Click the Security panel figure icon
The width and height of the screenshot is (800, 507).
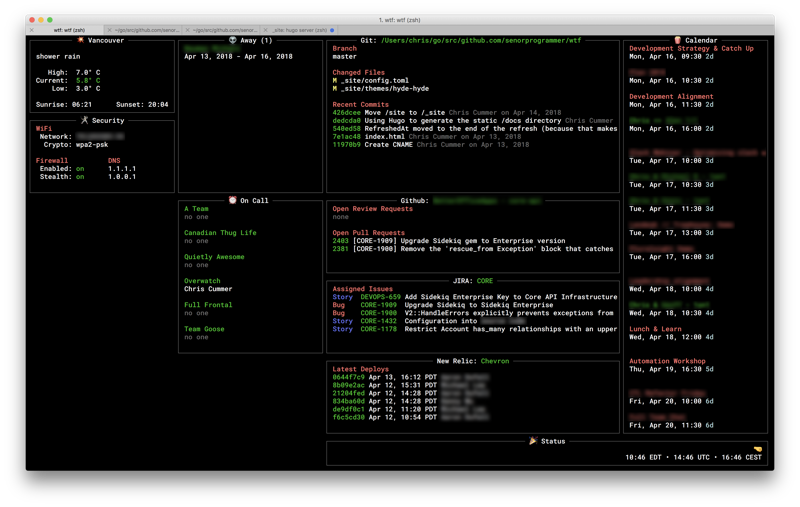click(84, 121)
